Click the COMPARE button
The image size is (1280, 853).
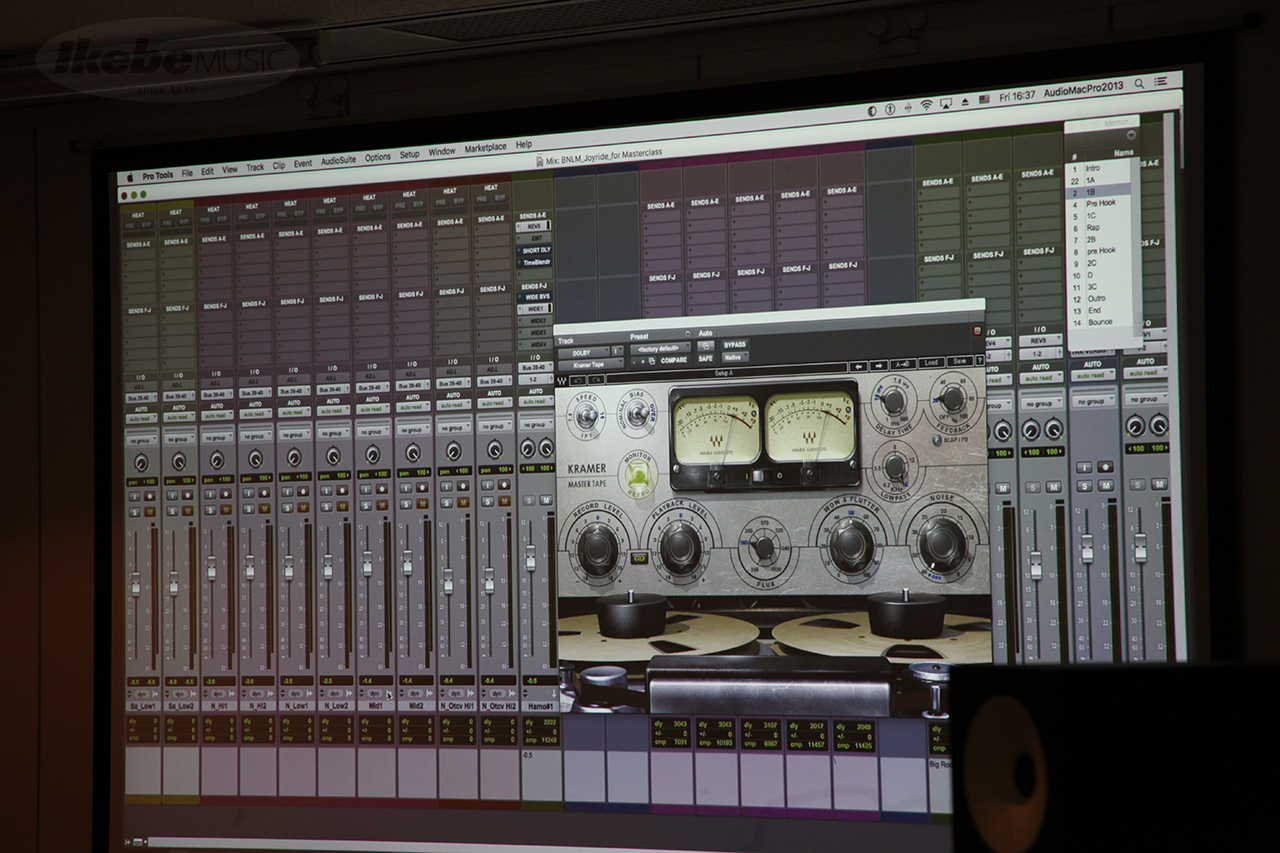673,359
